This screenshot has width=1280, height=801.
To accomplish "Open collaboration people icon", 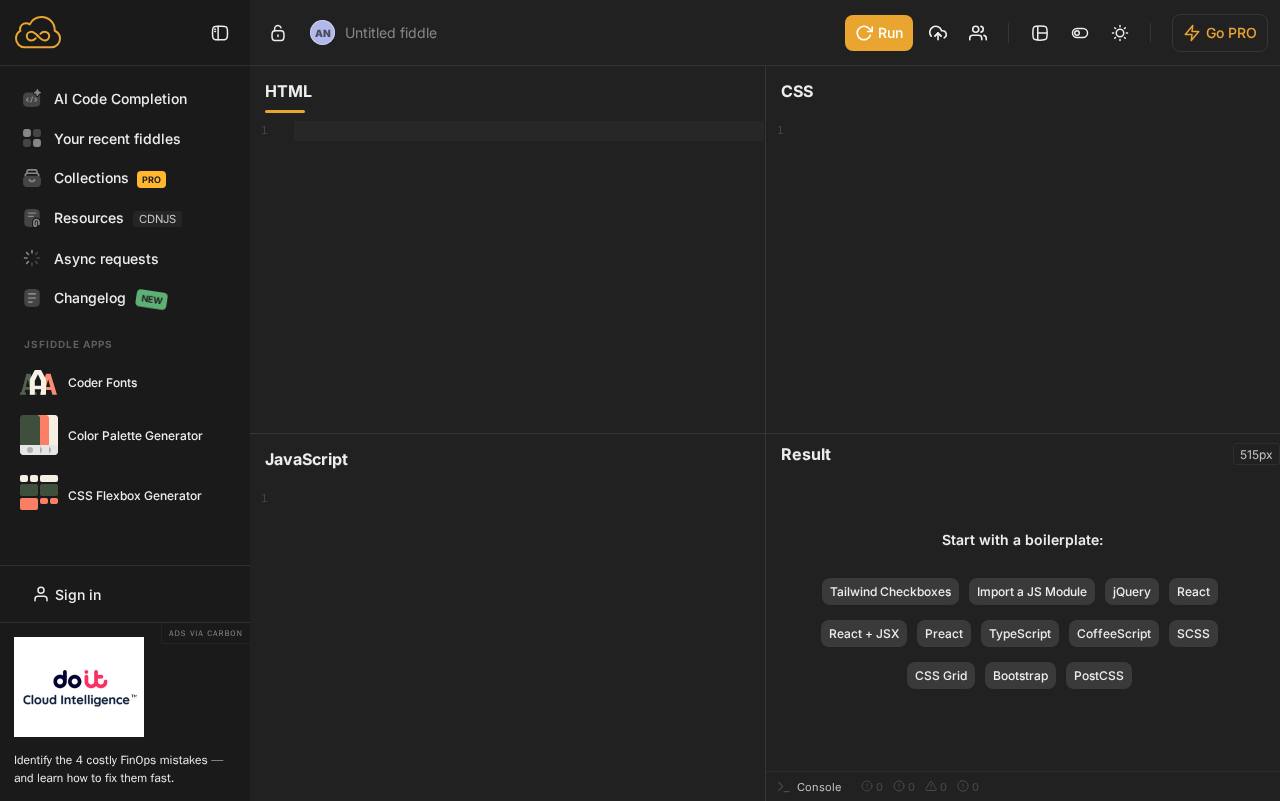I will (x=978, y=33).
